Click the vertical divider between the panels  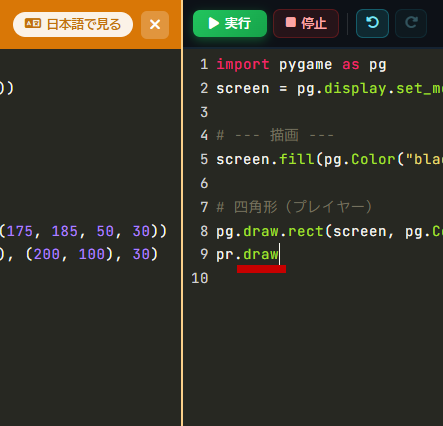click(x=182, y=213)
